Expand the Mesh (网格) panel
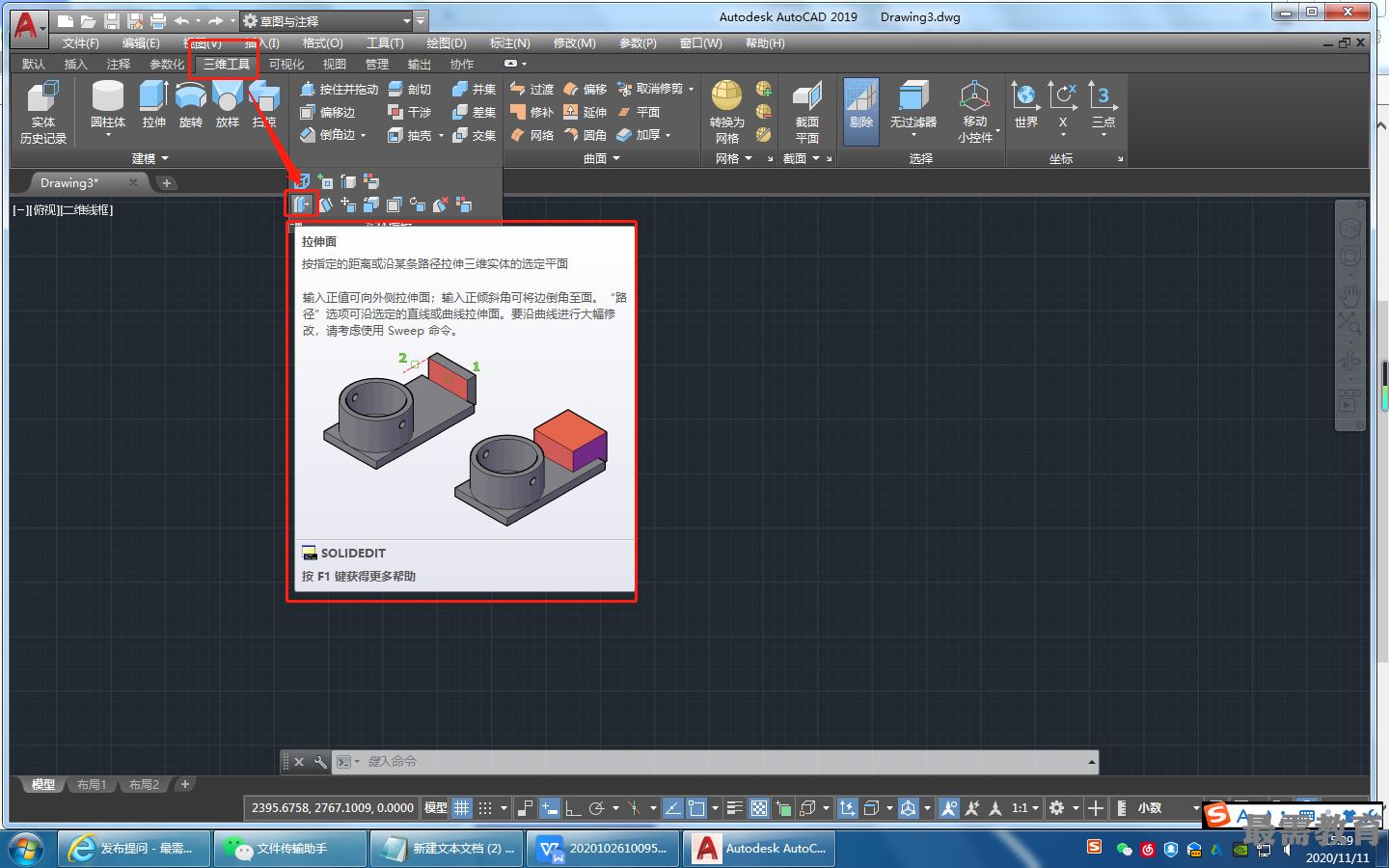The image size is (1389, 868). (x=734, y=158)
